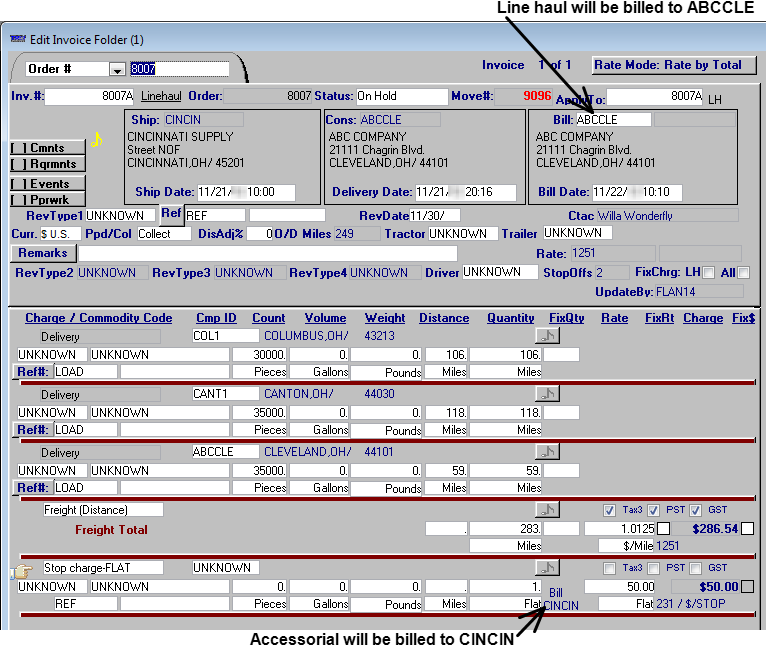Uncheck GST on Freight (Distance) row
This screenshot has height=648, width=766.
(696, 510)
